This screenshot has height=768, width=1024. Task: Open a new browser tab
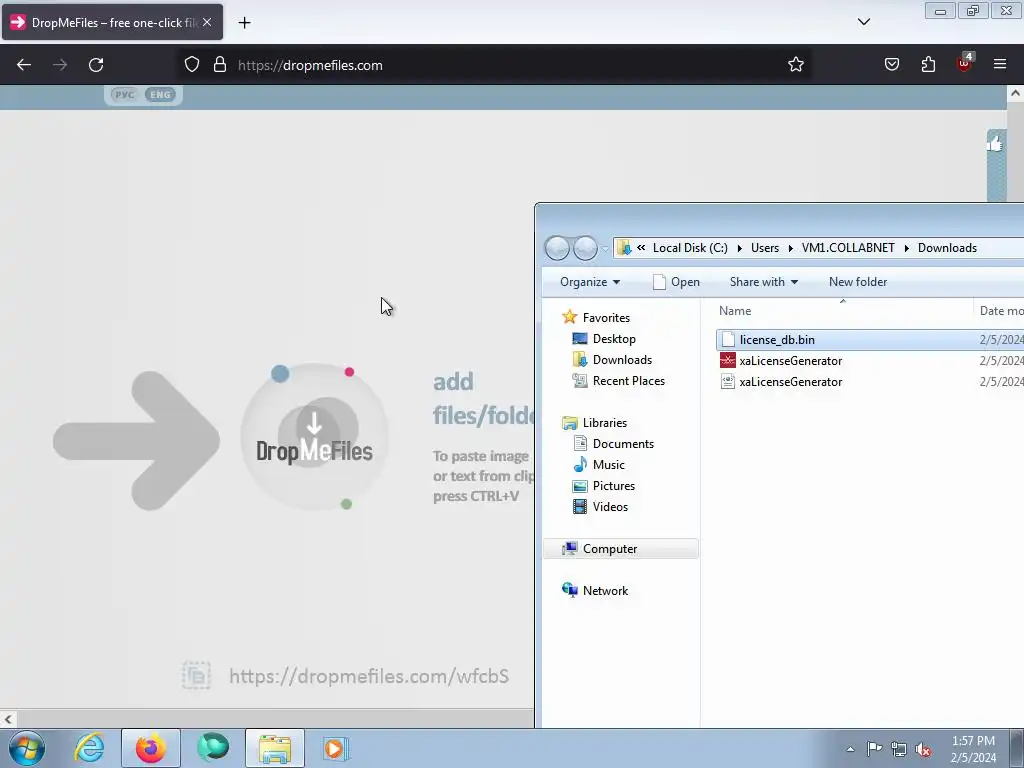244,23
